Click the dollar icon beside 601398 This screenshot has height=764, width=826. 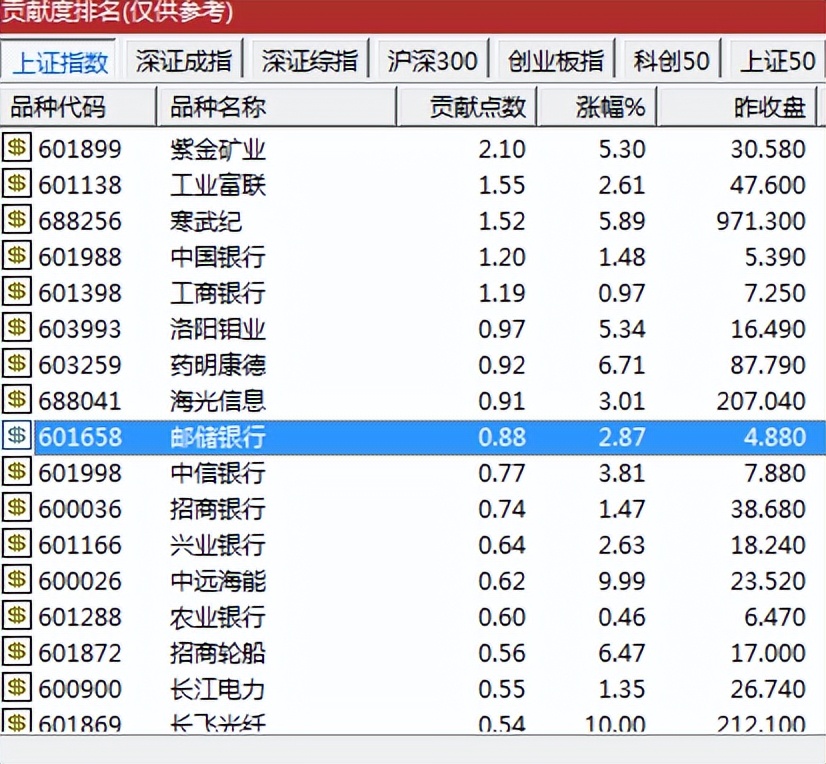tap(16, 291)
